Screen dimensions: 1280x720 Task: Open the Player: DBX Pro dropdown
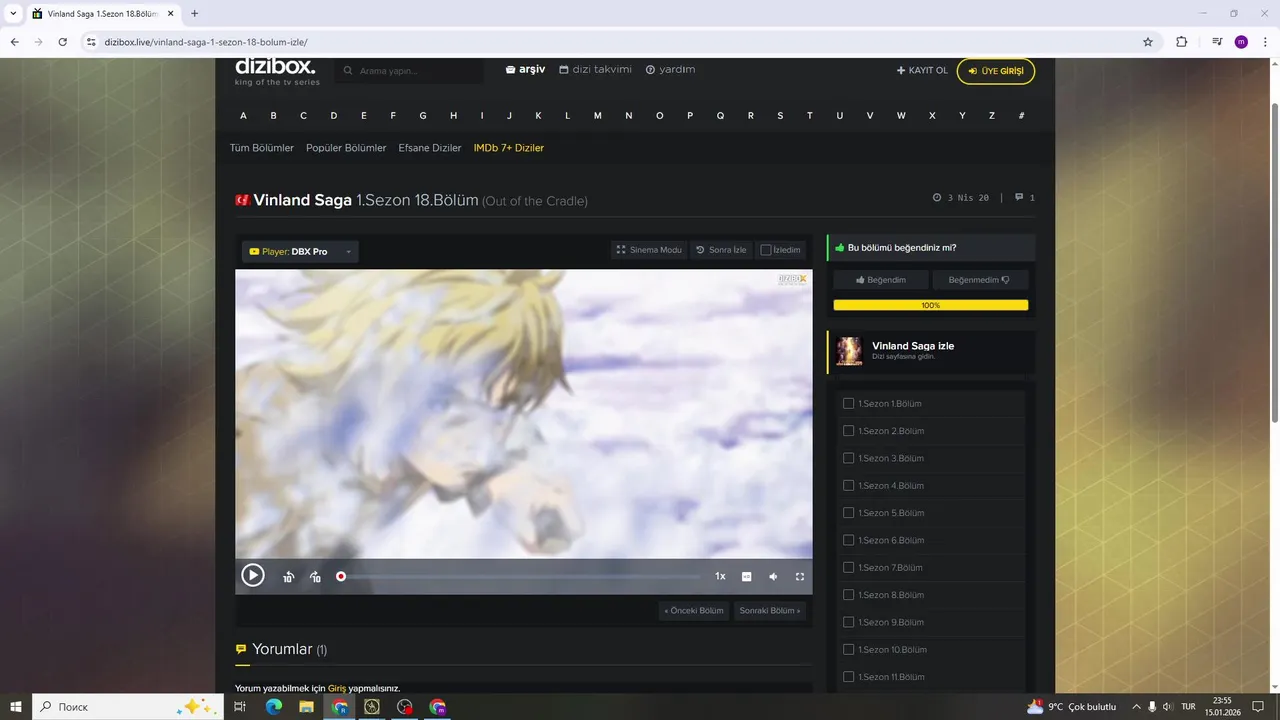300,251
